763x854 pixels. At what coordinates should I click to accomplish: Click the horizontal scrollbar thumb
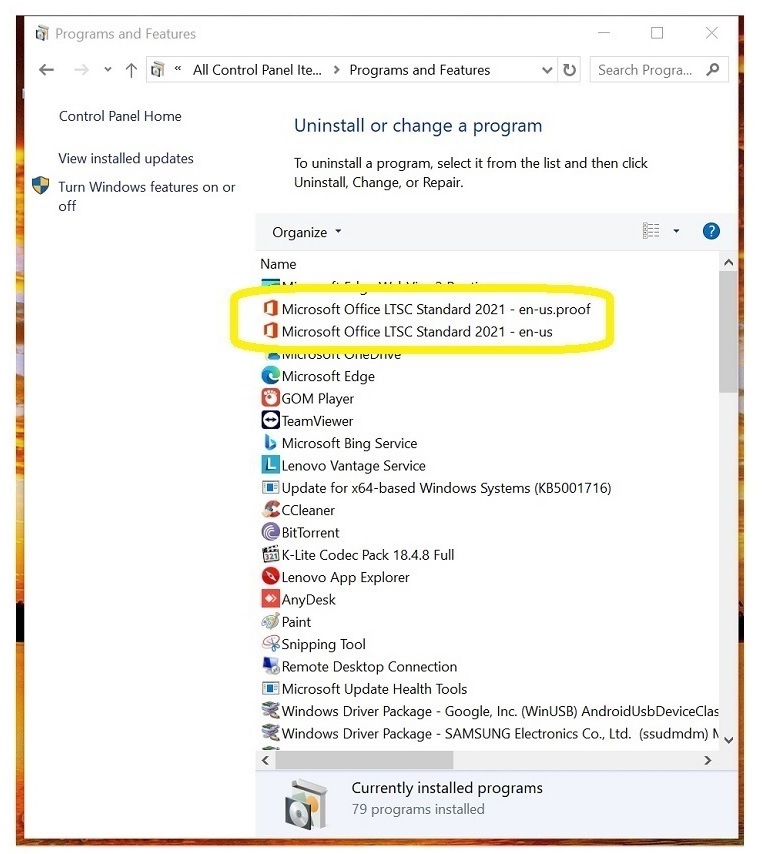coord(364,760)
